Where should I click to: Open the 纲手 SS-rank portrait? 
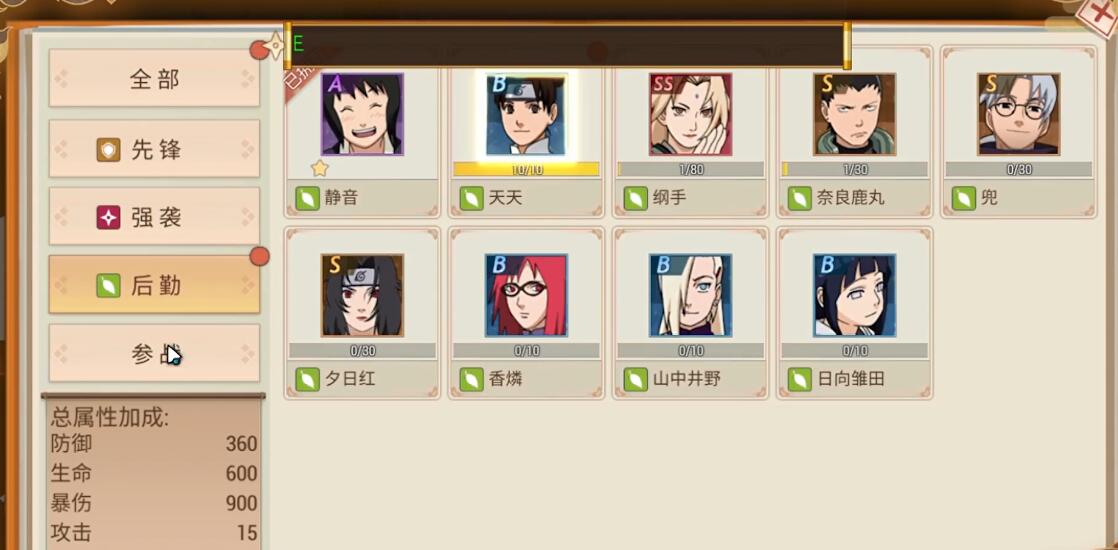[x=690, y=114]
